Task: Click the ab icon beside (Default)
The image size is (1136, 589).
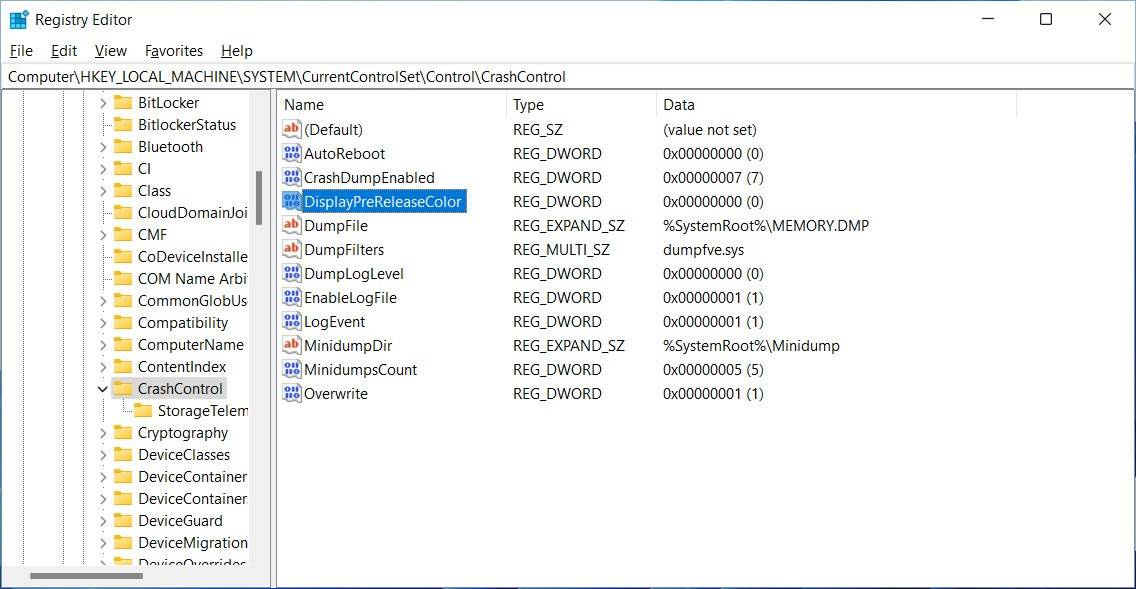Action: 292,129
